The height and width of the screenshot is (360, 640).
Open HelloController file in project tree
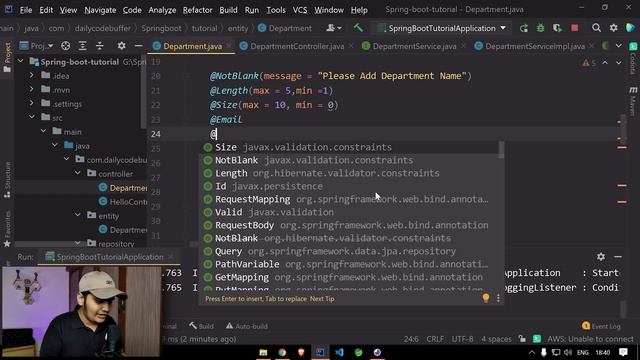[123, 202]
